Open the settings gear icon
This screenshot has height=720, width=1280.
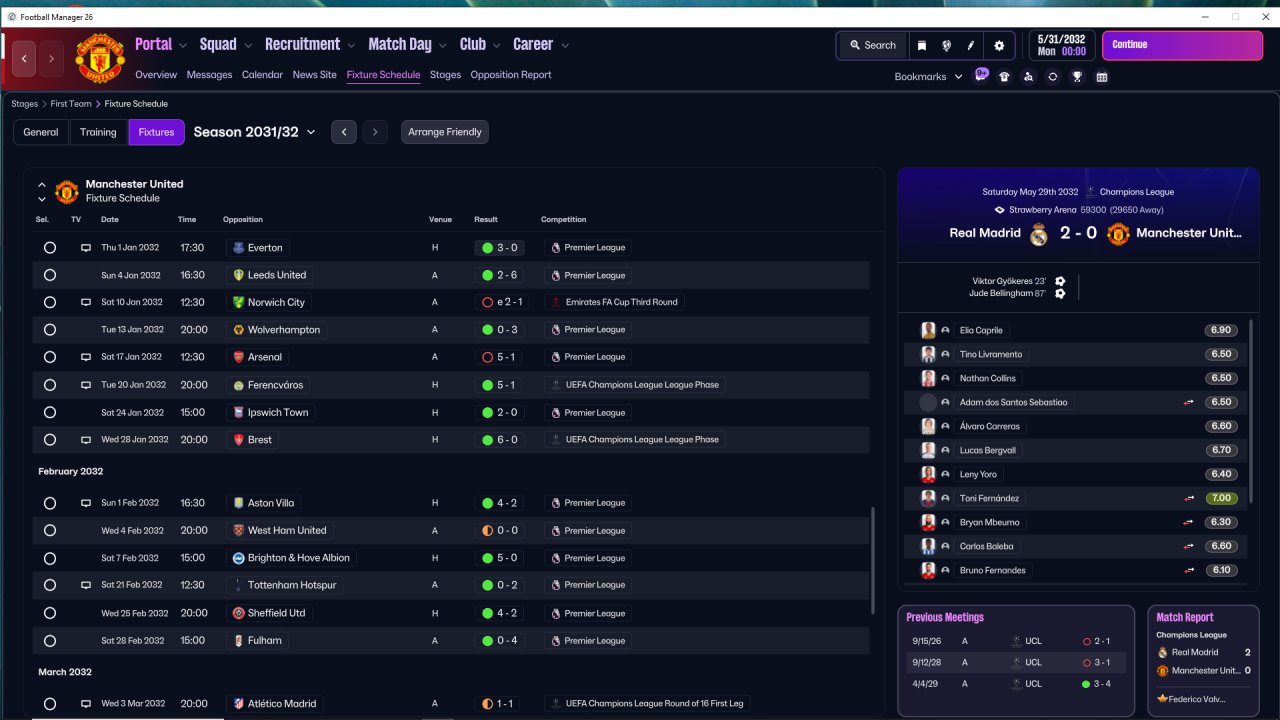coord(999,45)
